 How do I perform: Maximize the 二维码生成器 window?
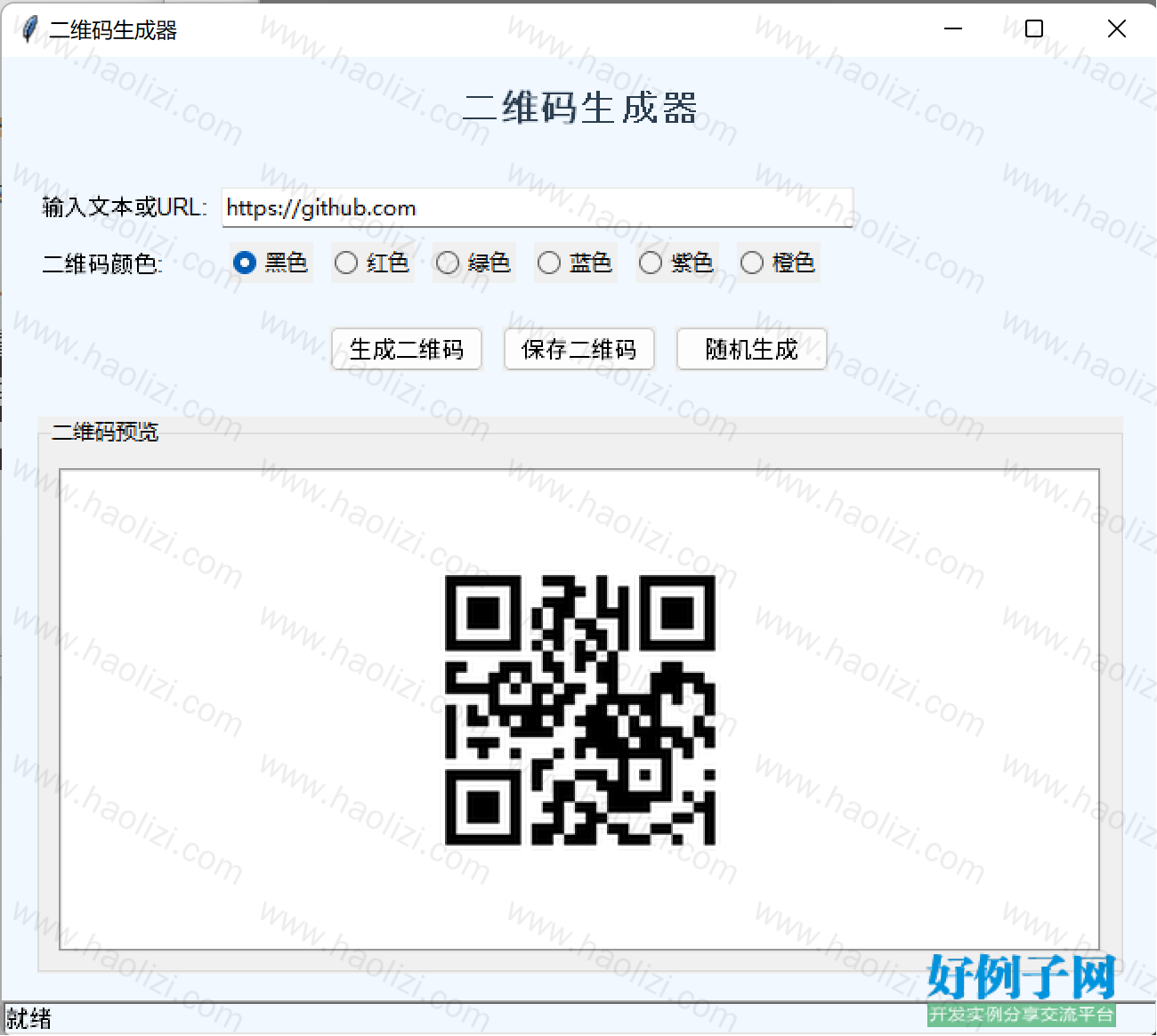pyautogui.click(x=1034, y=29)
